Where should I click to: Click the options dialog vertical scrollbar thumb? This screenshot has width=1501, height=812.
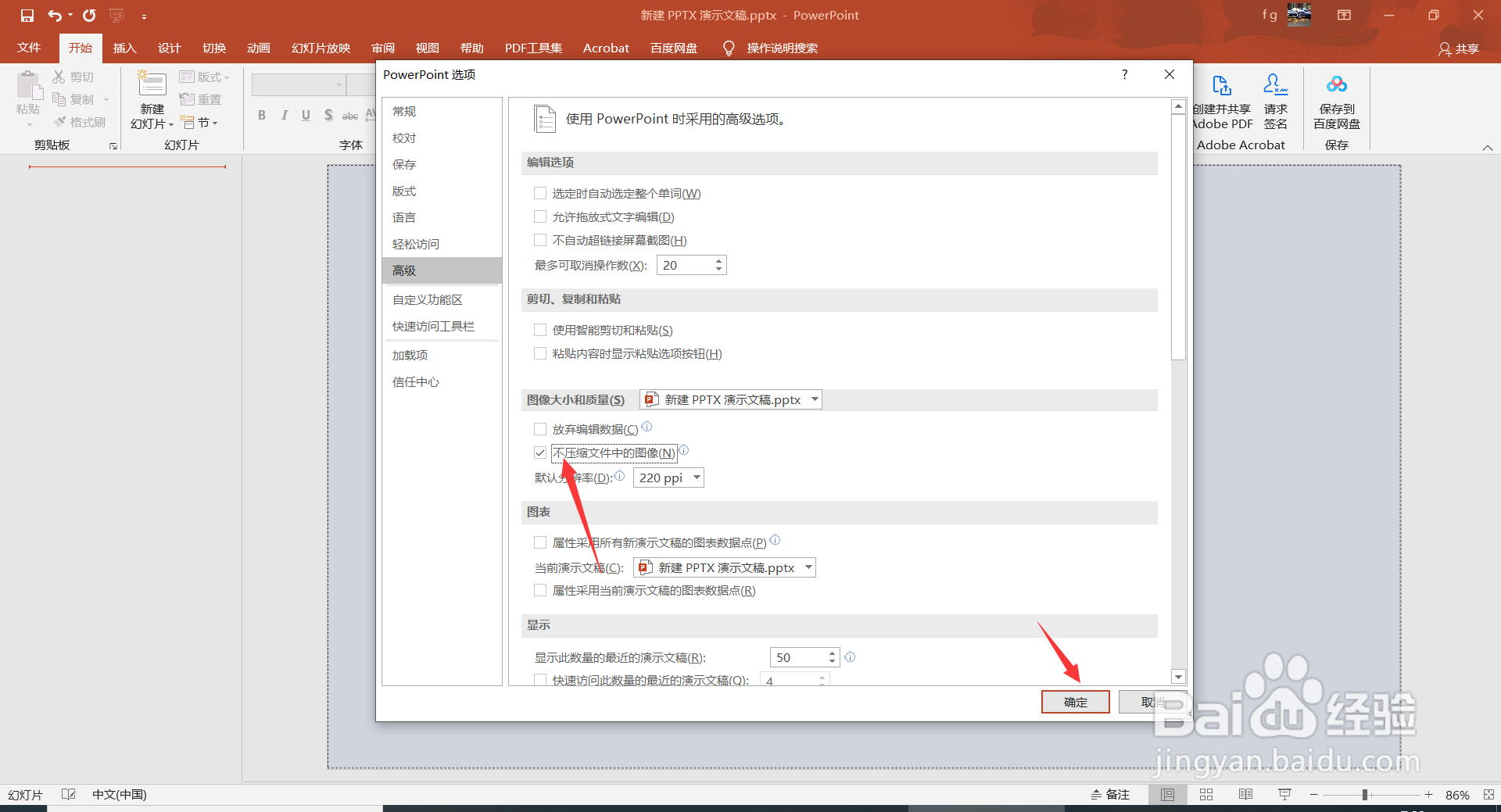[1179, 237]
